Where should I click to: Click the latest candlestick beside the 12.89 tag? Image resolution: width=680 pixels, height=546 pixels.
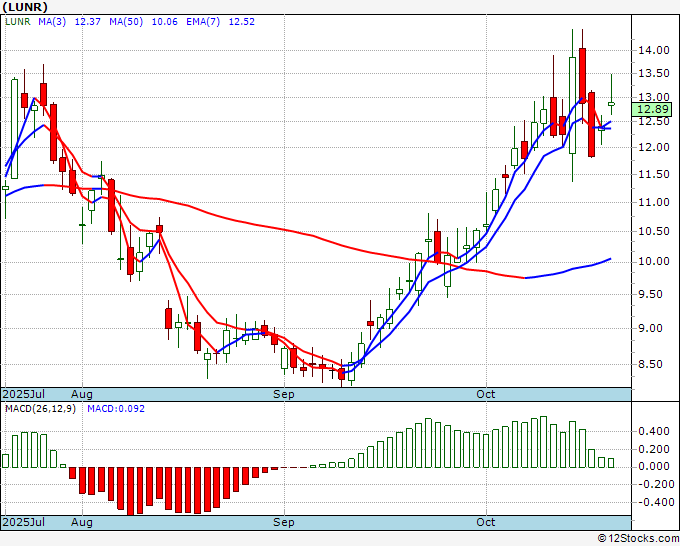[611, 104]
